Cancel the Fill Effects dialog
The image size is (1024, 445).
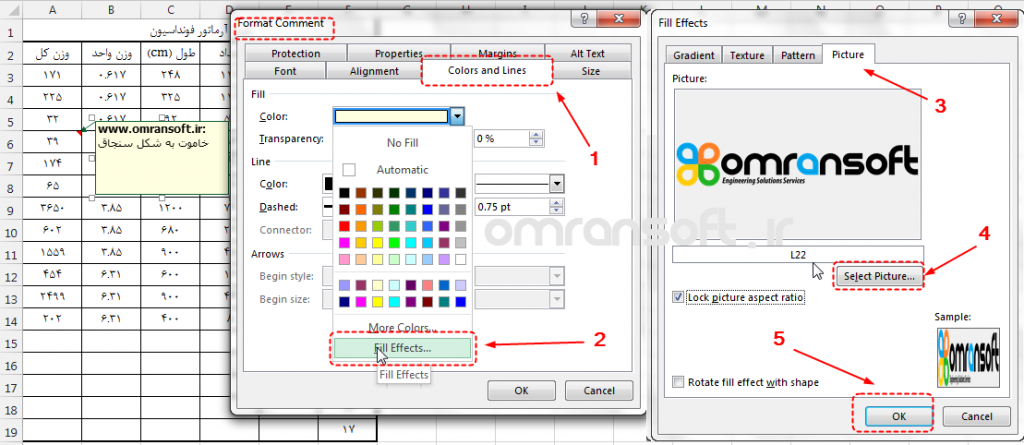pyautogui.click(x=977, y=416)
